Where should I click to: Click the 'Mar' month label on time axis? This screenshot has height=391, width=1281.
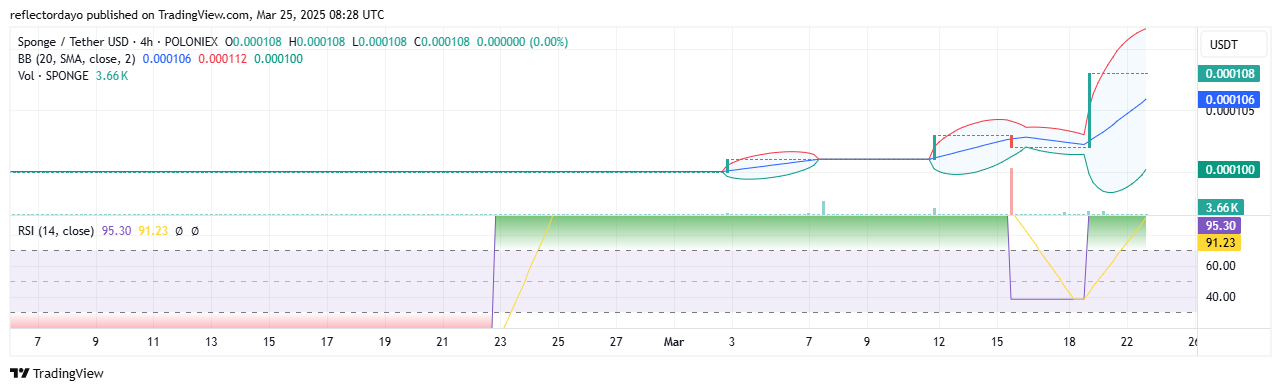tap(674, 342)
